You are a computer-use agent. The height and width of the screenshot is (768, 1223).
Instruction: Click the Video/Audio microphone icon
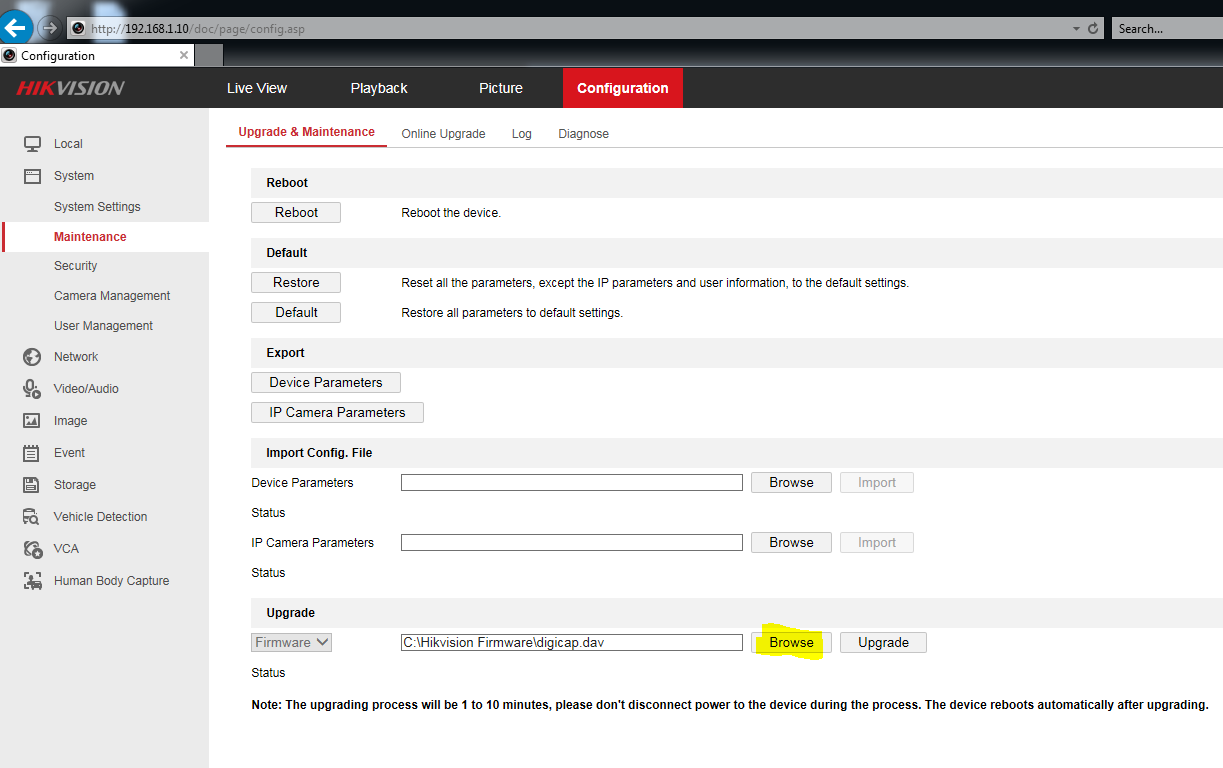[x=32, y=389]
